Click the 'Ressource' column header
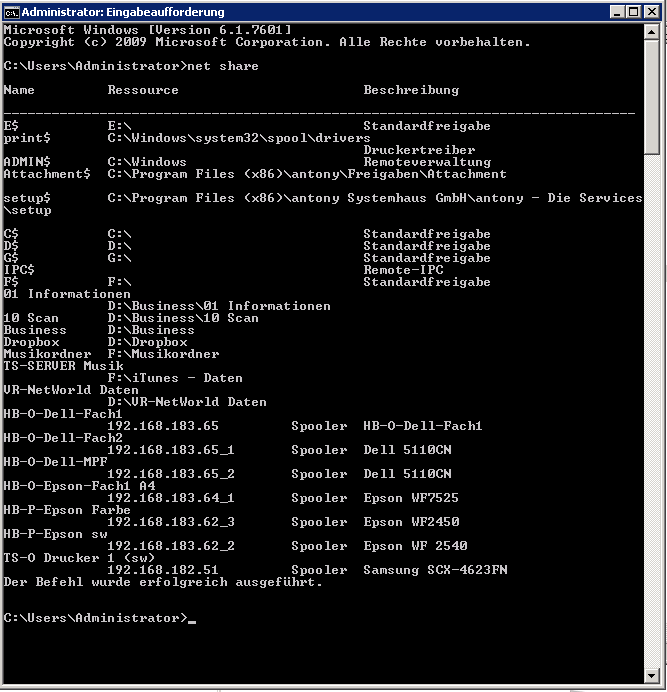The image size is (667, 692). (143, 90)
